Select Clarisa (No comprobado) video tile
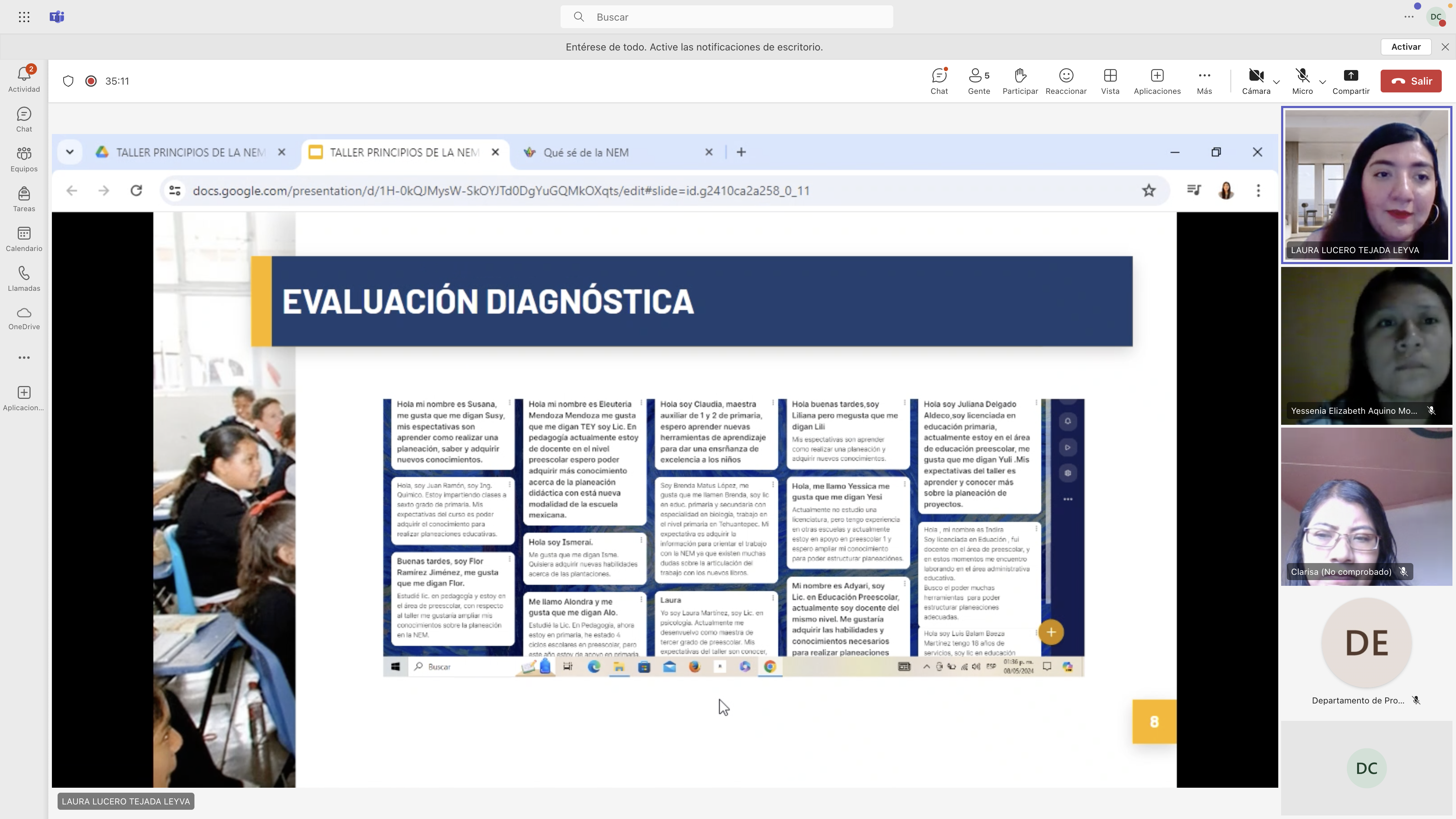 (1366, 507)
